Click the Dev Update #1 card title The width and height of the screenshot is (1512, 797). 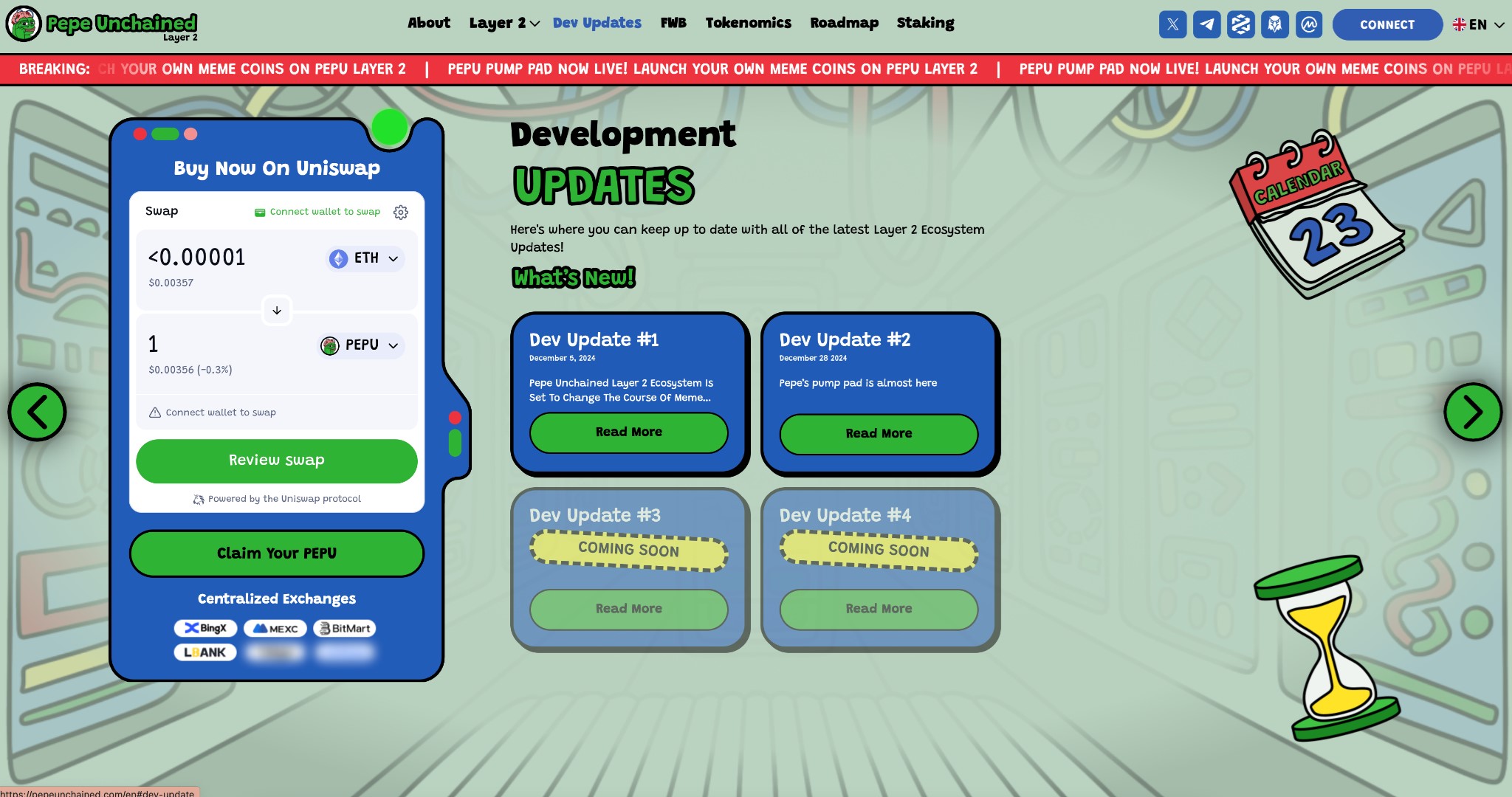pyautogui.click(x=594, y=339)
